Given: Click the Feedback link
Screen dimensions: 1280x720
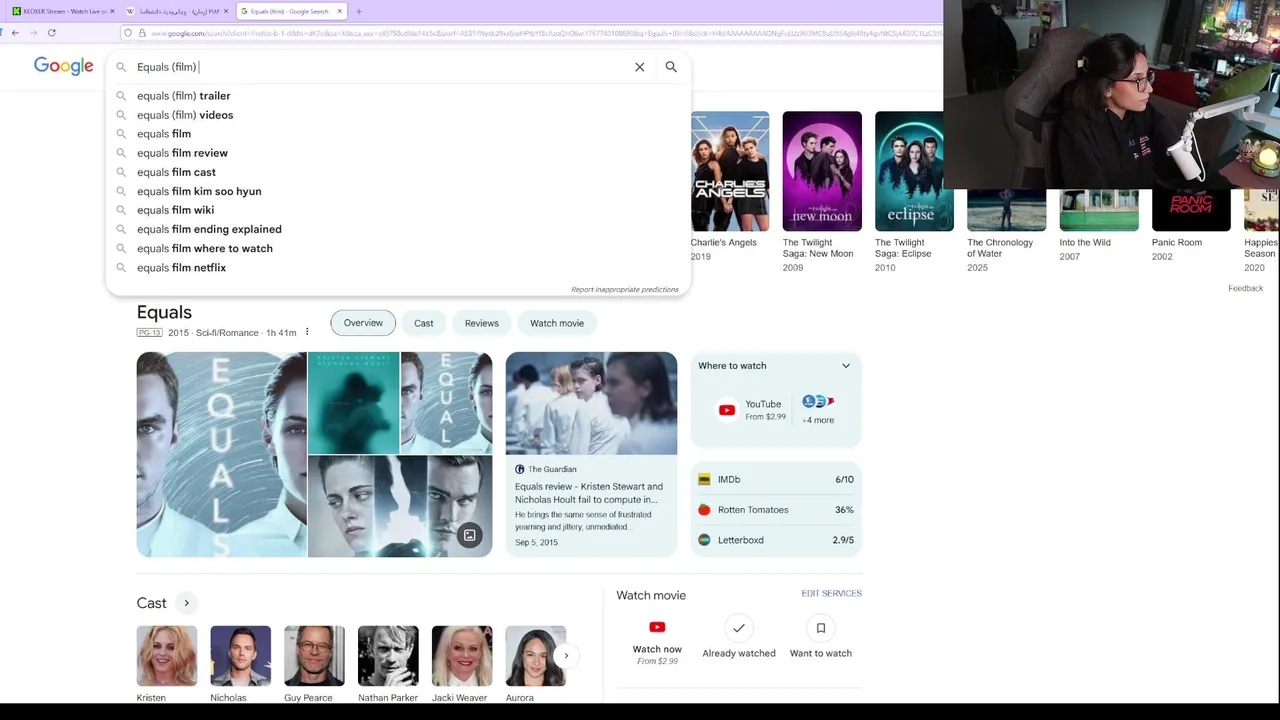Looking at the screenshot, I should pos(1245,288).
